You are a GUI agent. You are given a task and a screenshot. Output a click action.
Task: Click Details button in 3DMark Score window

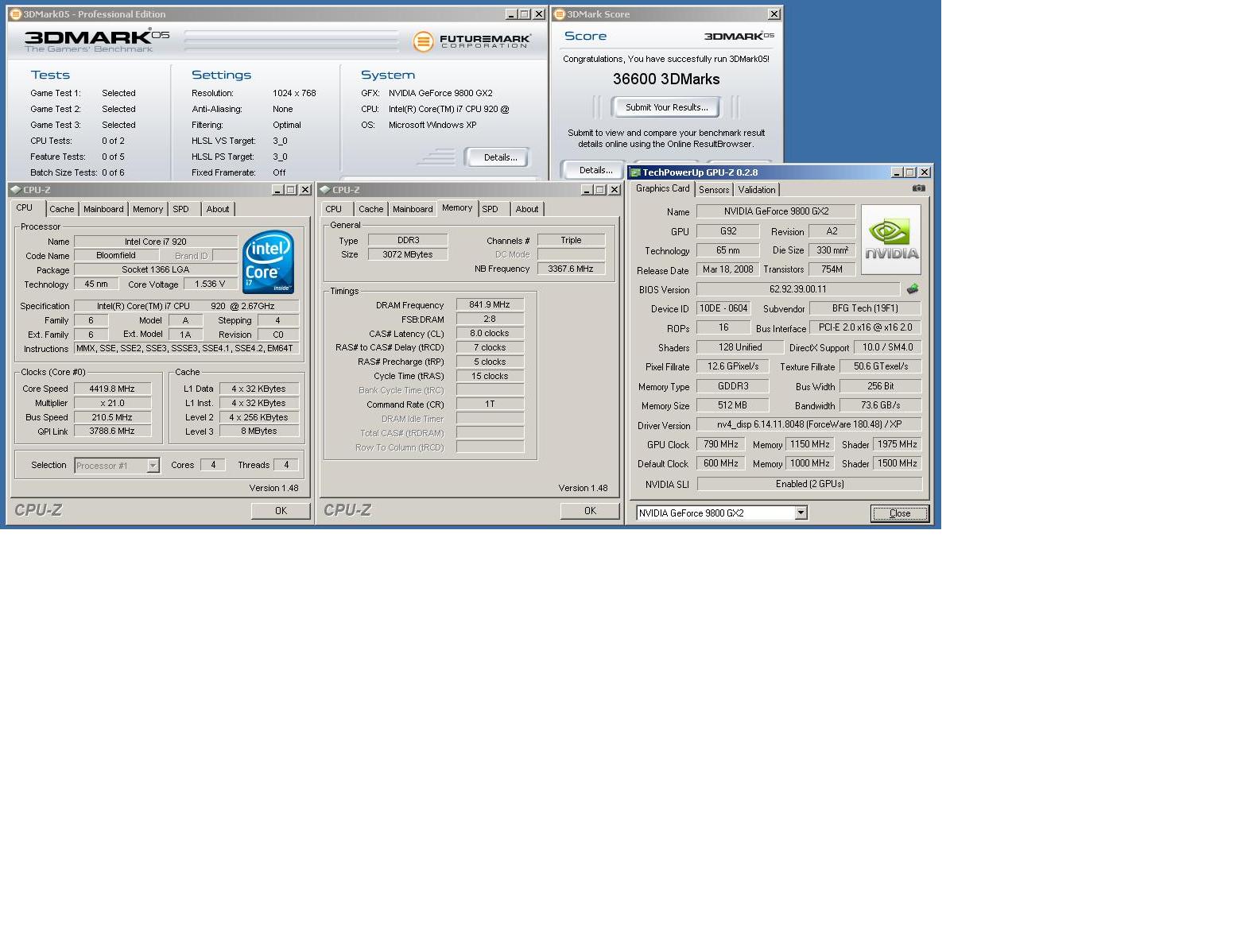[595, 170]
